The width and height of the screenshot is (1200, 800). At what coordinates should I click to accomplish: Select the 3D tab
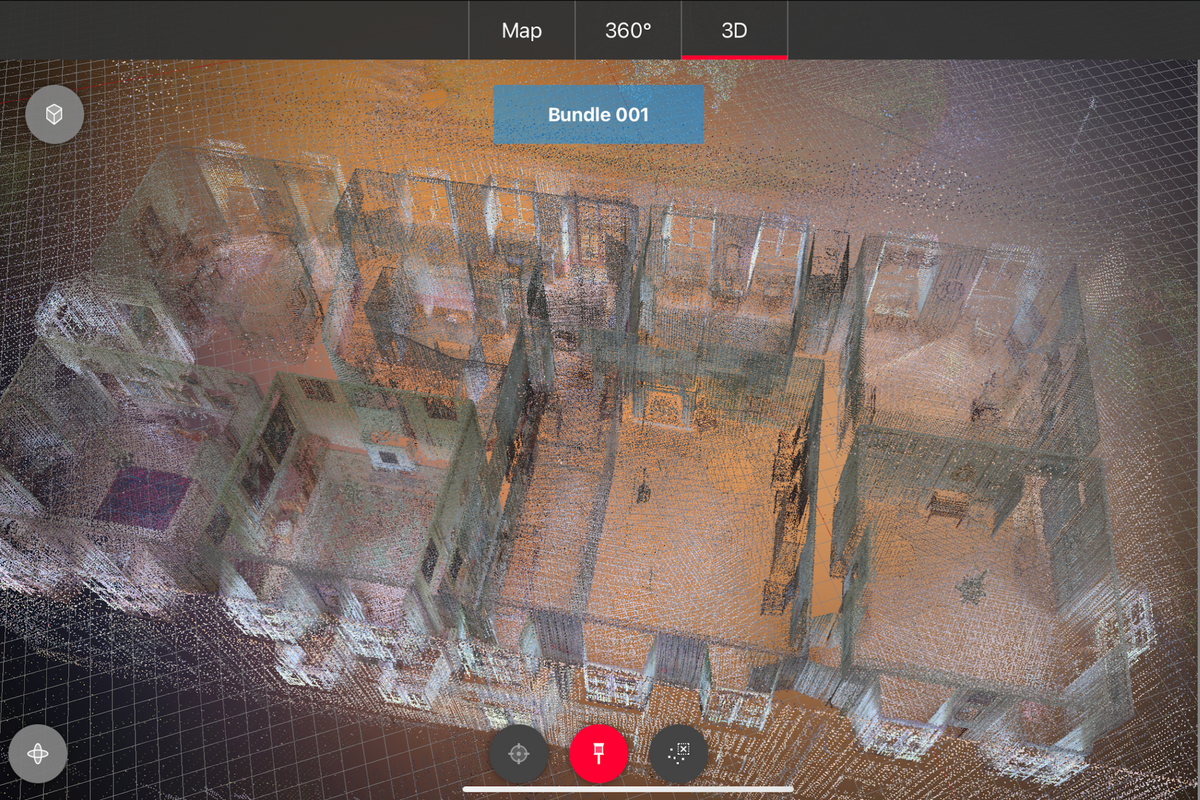734,30
